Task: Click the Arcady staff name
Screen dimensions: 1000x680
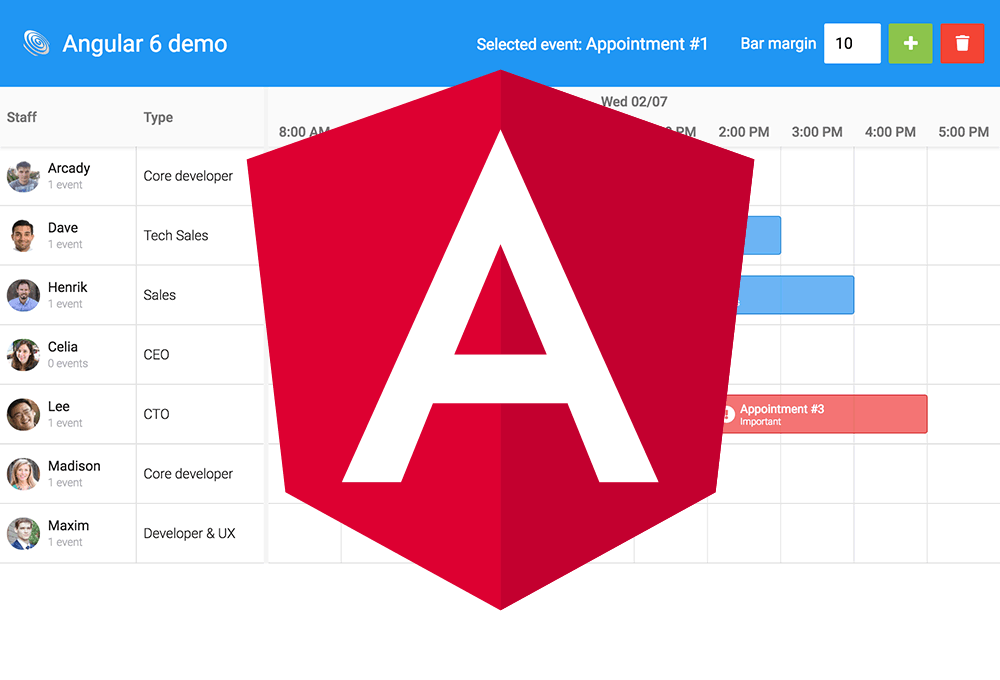Action: click(x=69, y=168)
